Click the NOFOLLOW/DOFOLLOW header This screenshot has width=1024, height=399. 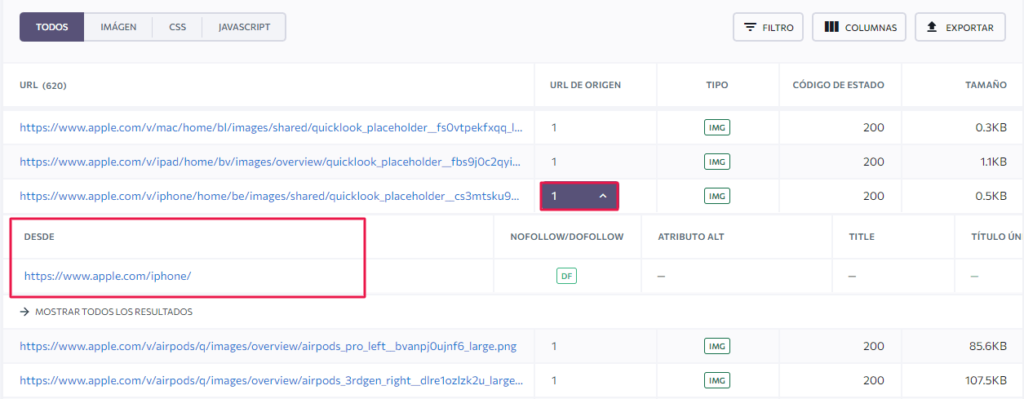[x=567, y=237]
